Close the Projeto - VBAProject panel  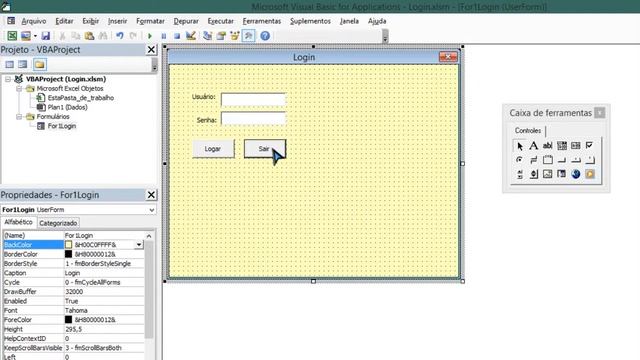(151, 50)
